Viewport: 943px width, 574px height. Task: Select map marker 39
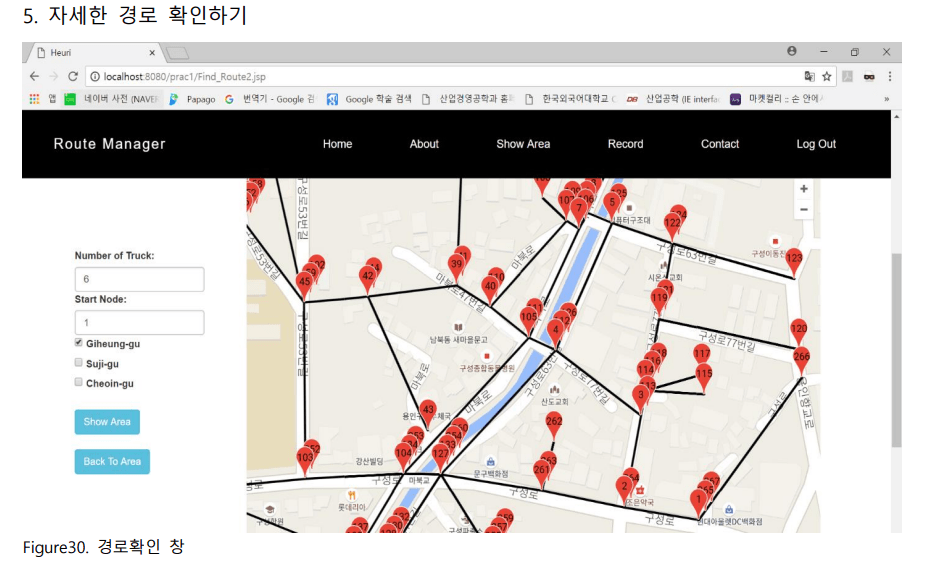(x=456, y=267)
